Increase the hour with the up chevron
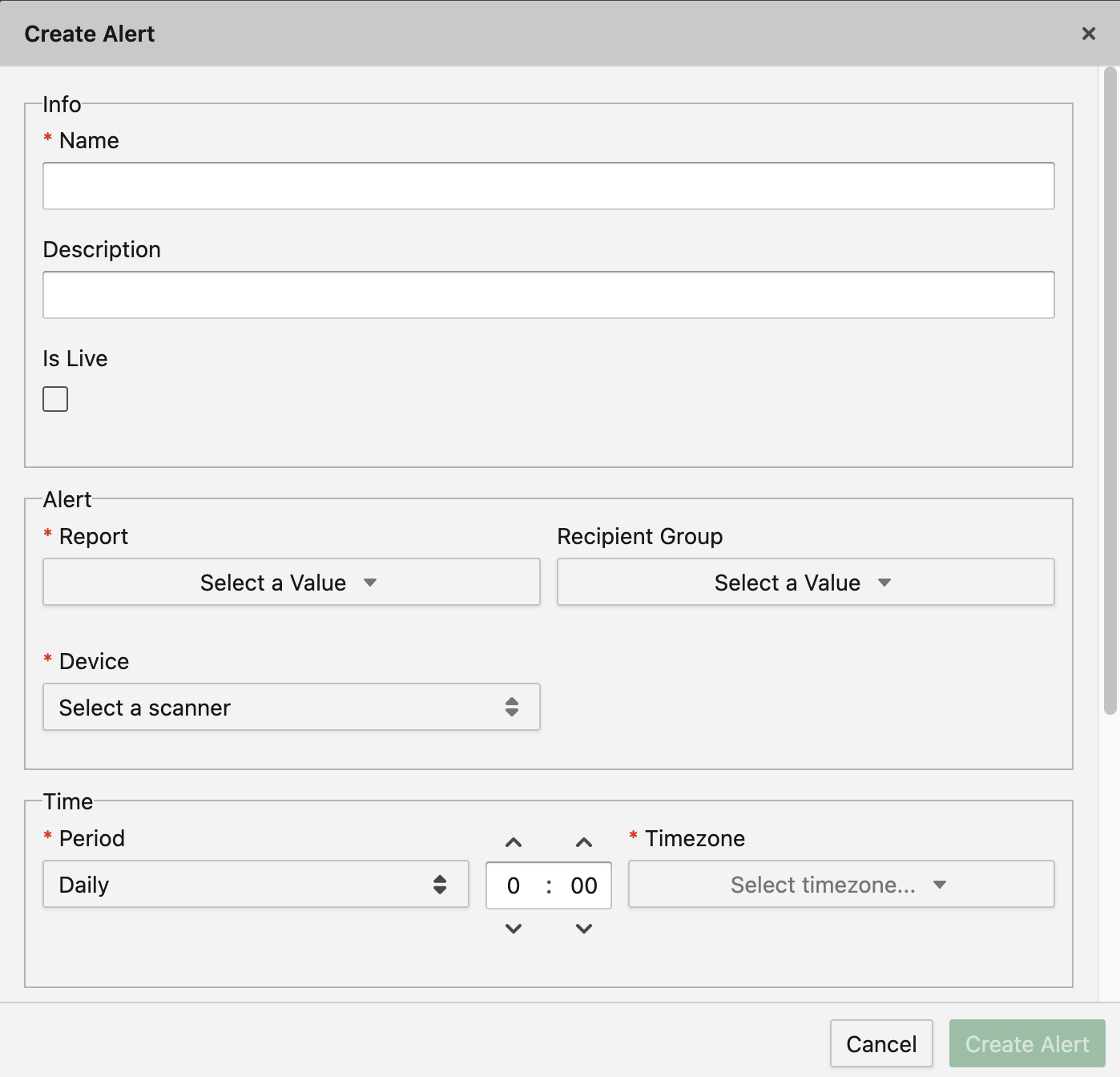Viewport: 1120px width, 1077px height. [514, 842]
